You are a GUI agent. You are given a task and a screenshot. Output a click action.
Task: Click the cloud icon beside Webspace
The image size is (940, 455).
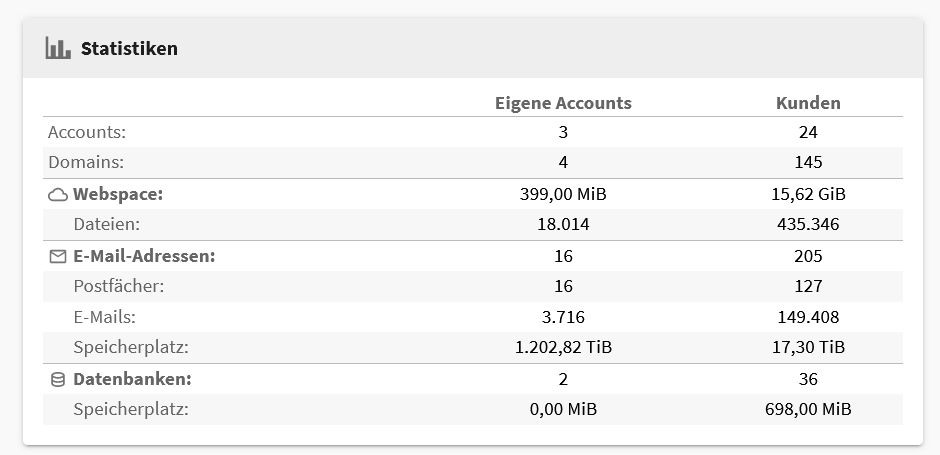coord(58,195)
